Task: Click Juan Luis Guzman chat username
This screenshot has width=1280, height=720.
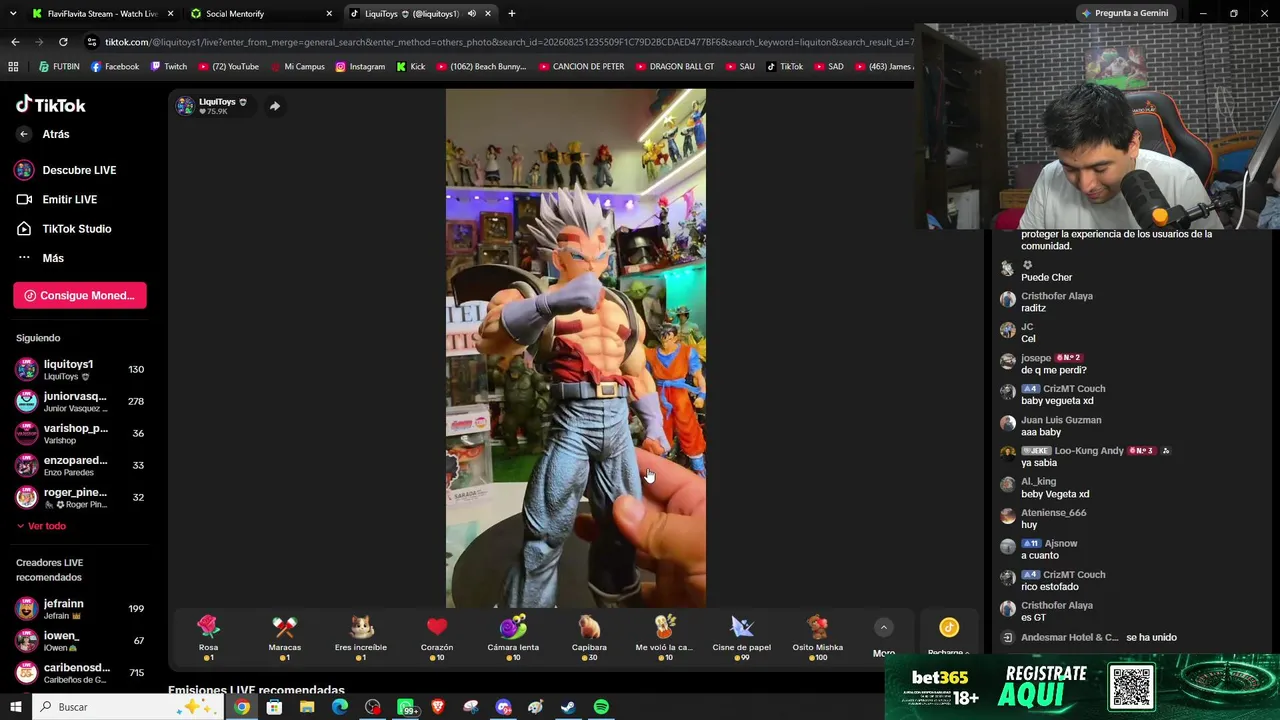Action: (x=1061, y=420)
